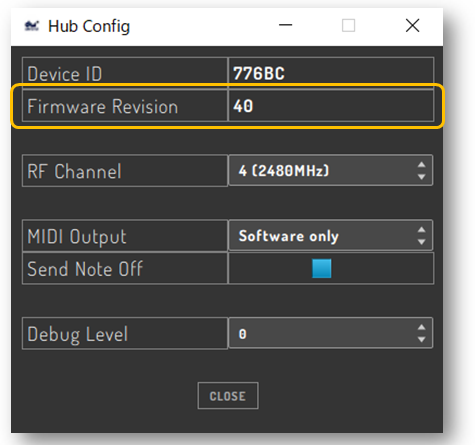Screen dimensions: 475x445
Task: Click the MIDI Output up arrow
Action: (421, 229)
